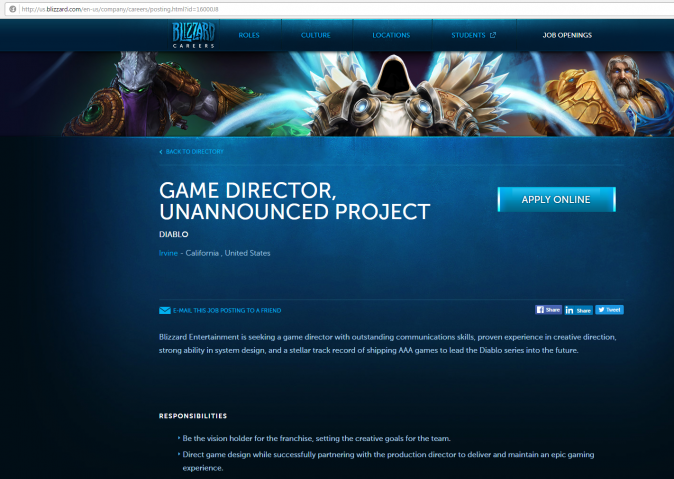Share the posting on Facebook
The image size is (674, 479).
548,310
